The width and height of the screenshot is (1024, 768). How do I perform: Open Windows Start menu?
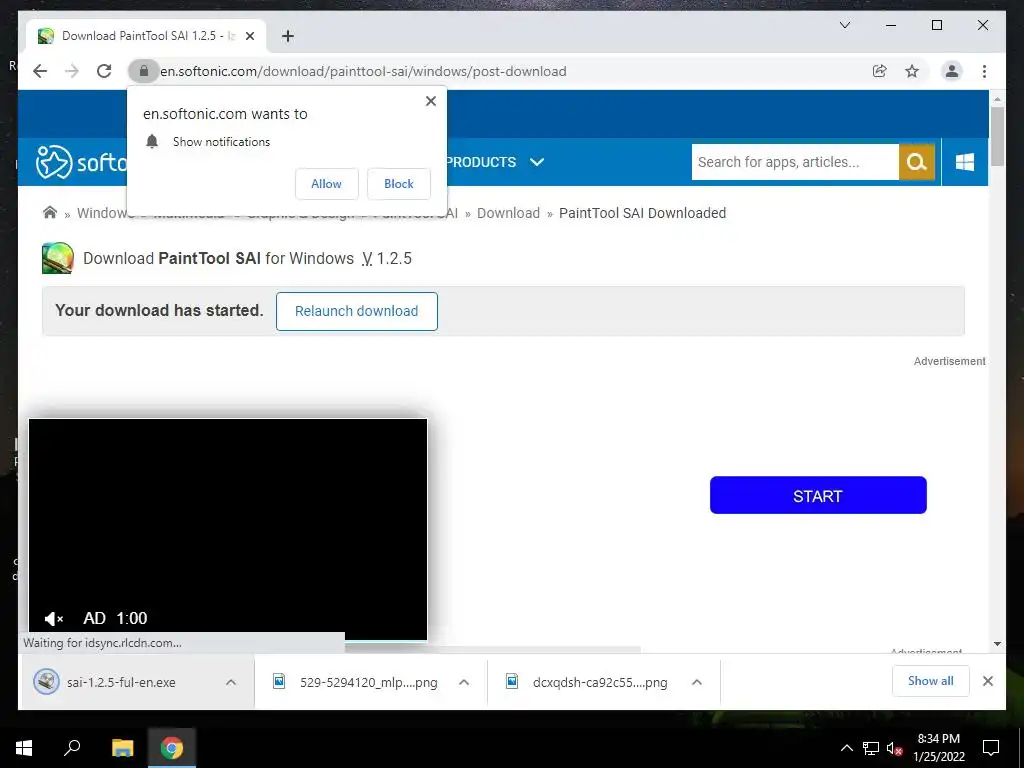pyautogui.click(x=24, y=748)
